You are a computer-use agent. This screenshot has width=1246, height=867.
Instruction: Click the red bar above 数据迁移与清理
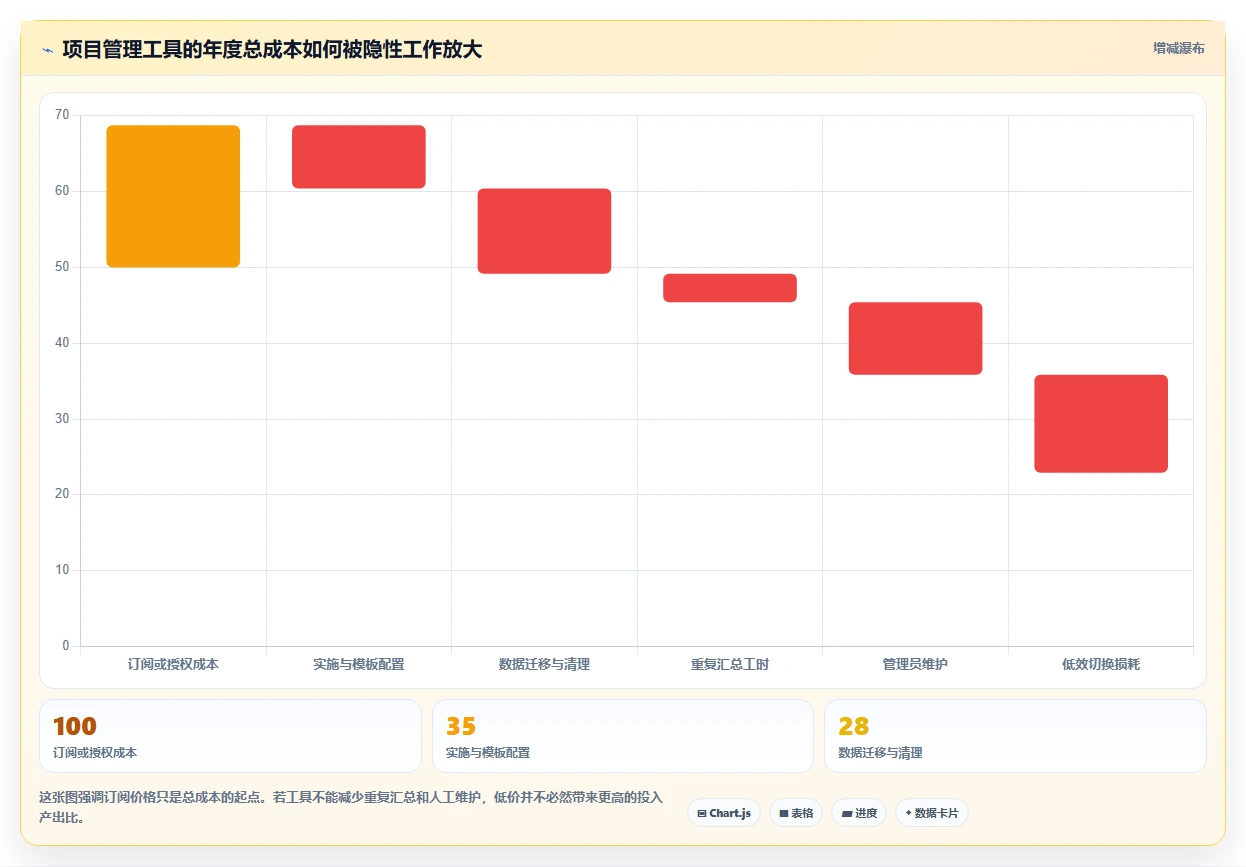tap(544, 231)
